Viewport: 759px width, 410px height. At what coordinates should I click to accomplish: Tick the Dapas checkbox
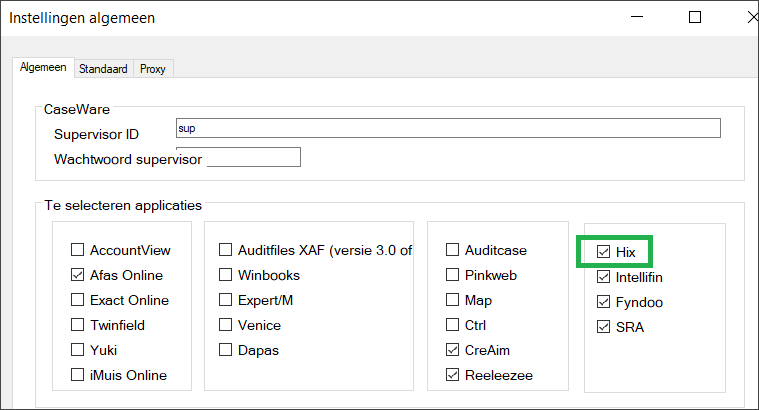click(226, 350)
